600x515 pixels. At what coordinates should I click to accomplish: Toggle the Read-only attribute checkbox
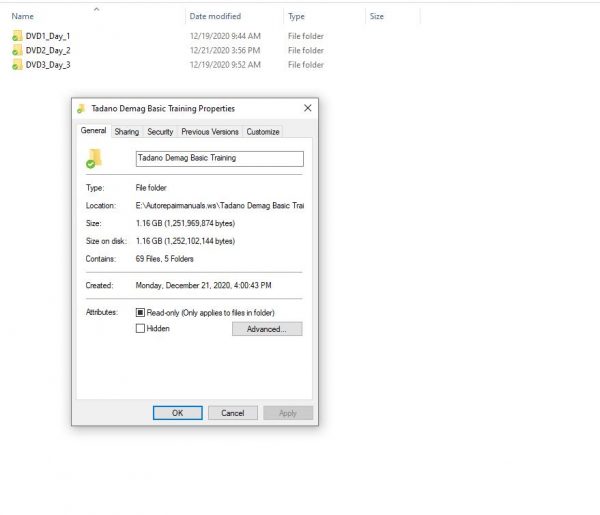[x=140, y=313]
